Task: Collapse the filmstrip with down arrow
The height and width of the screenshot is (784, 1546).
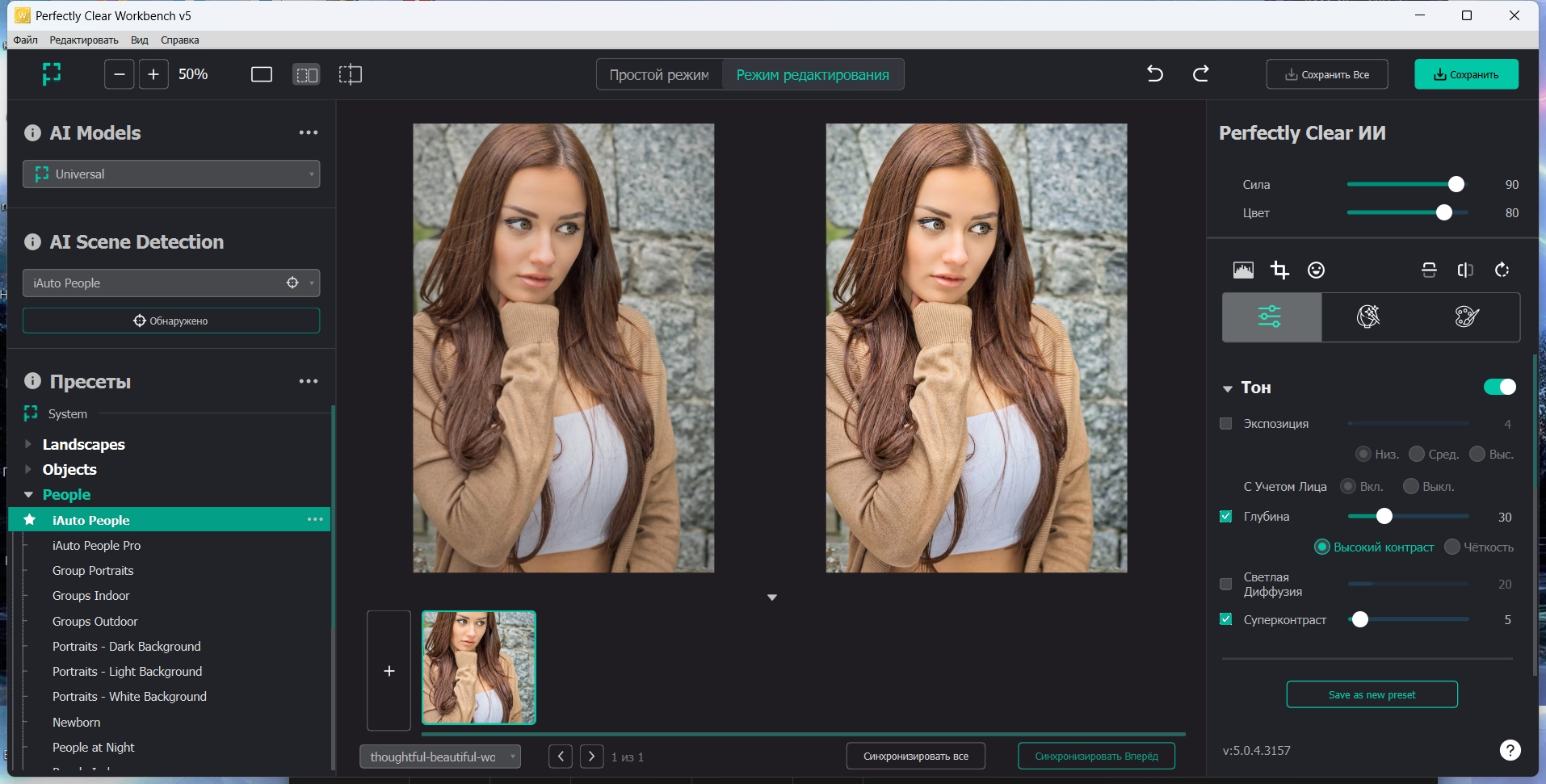Action: pos(772,597)
